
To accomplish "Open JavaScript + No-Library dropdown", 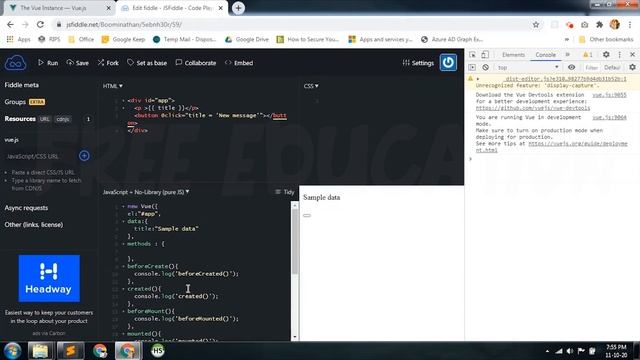I will coord(146,192).
